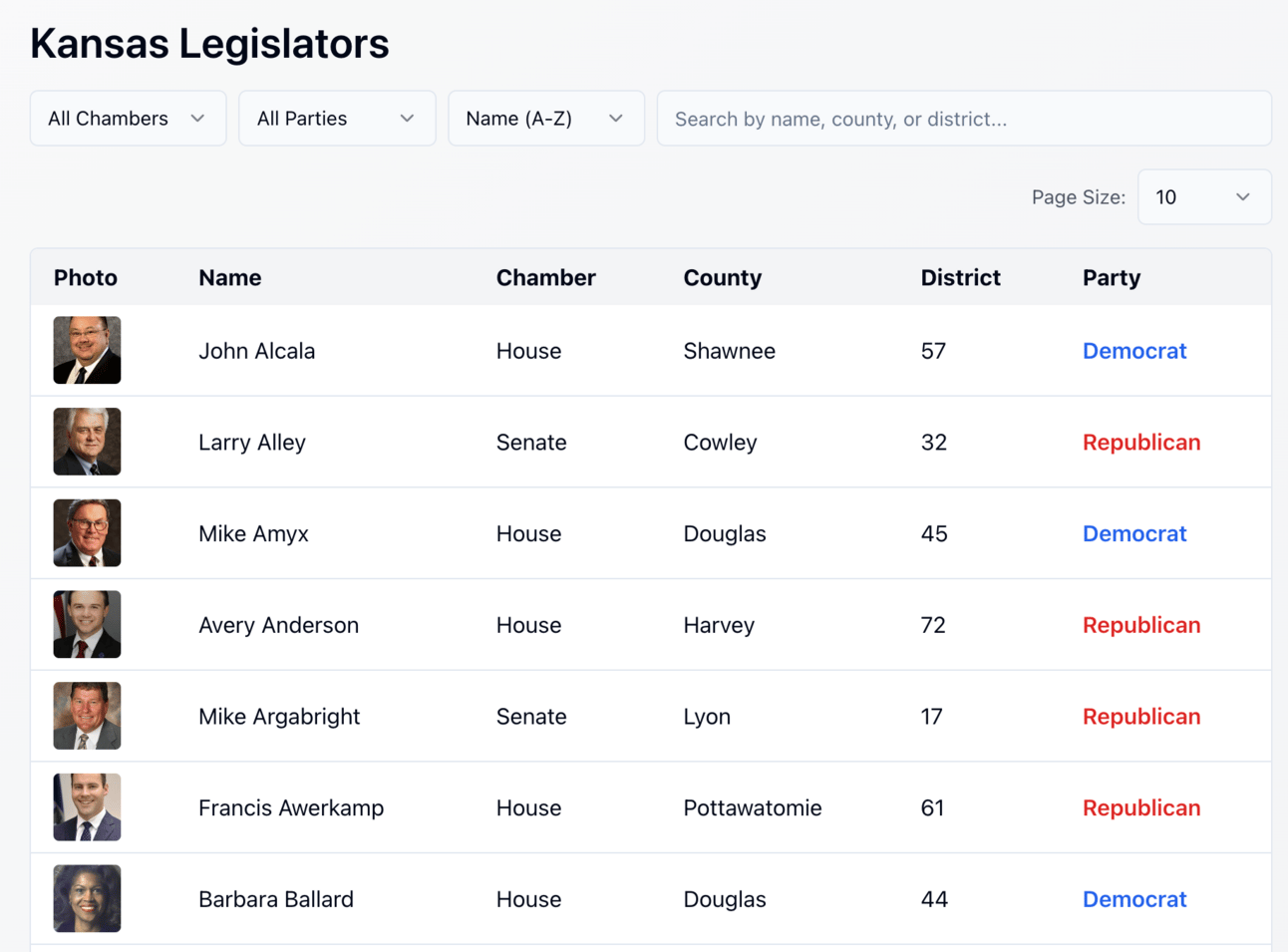Click the Party column header
The width and height of the screenshot is (1288, 952).
coord(1111,278)
